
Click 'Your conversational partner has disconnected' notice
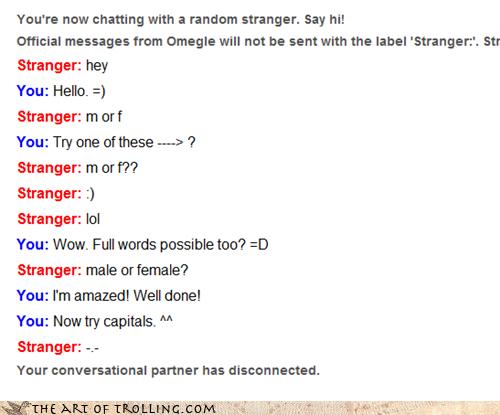point(168,370)
